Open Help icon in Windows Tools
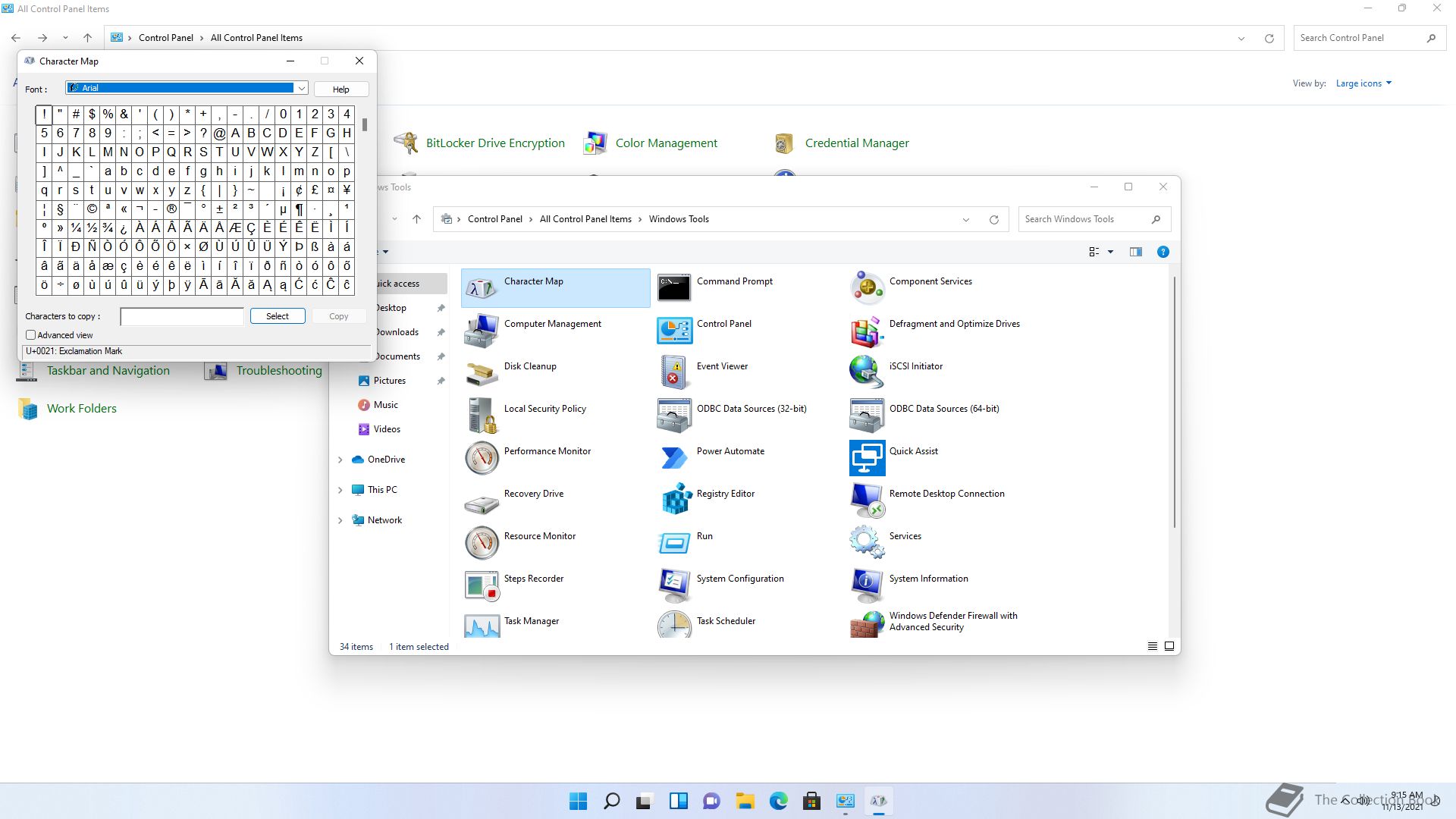Viewport: 1456px width, 819px height. tap(1163, 252)
